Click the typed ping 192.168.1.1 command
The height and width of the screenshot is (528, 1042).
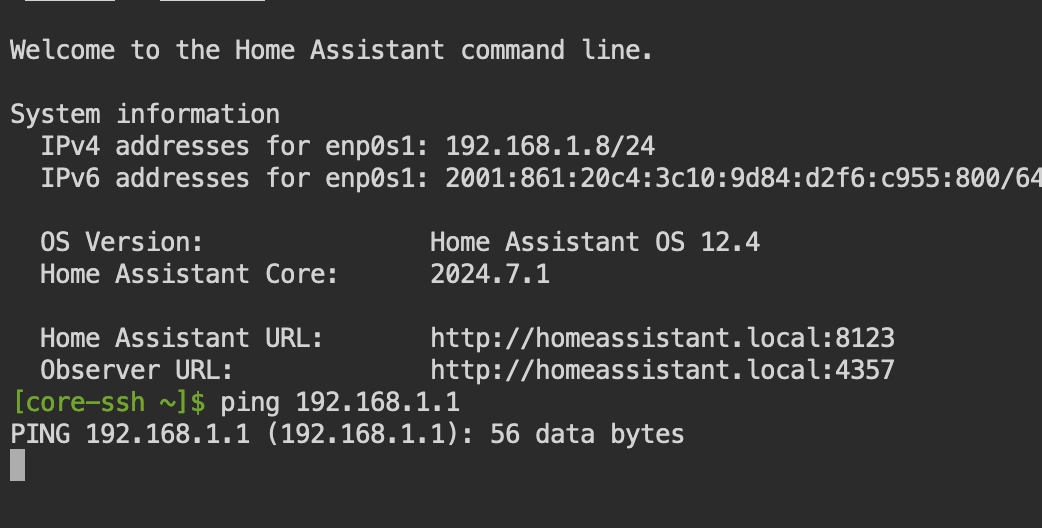click(340, 402)
